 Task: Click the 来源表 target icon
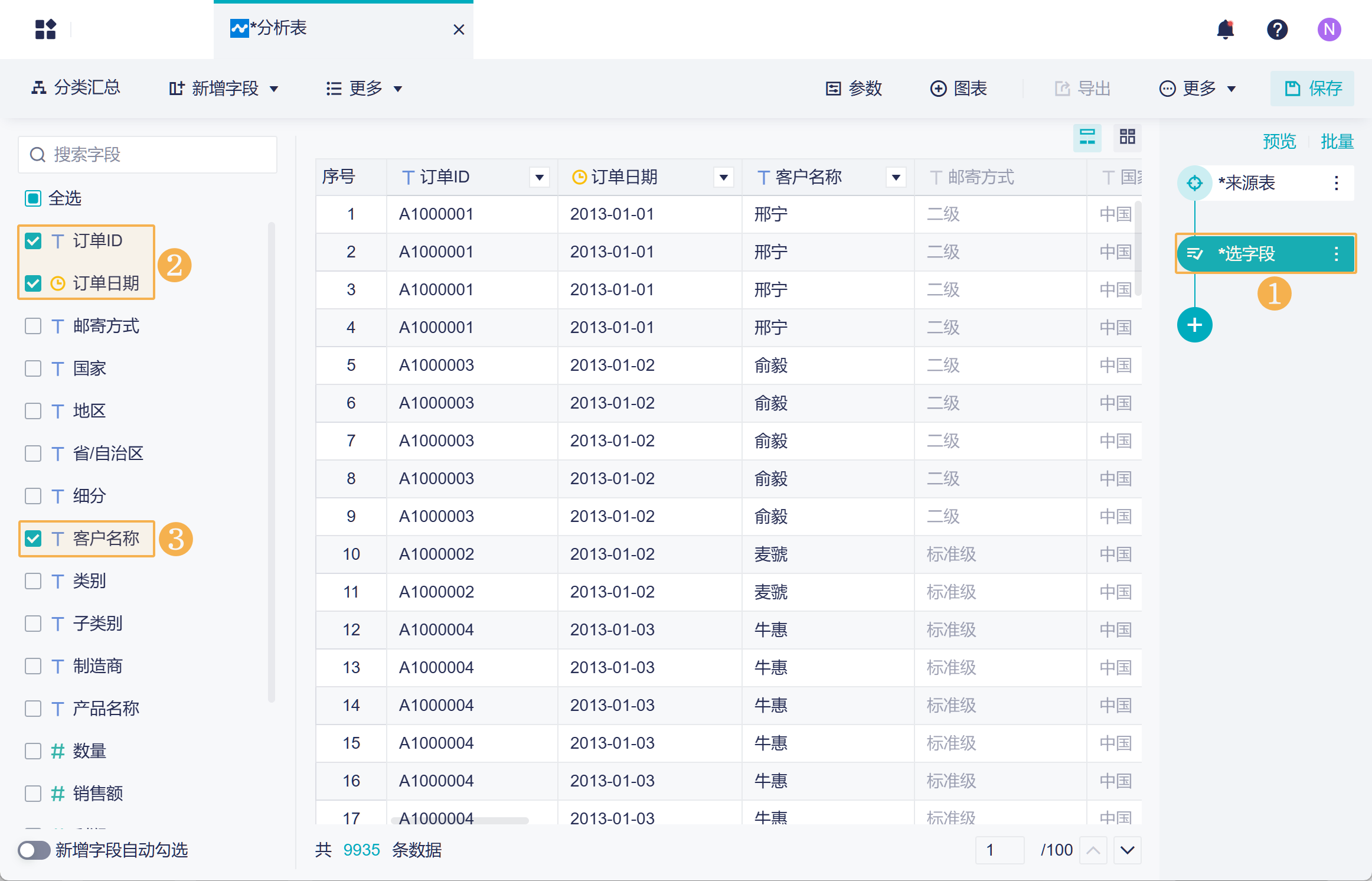[1195, 183]
